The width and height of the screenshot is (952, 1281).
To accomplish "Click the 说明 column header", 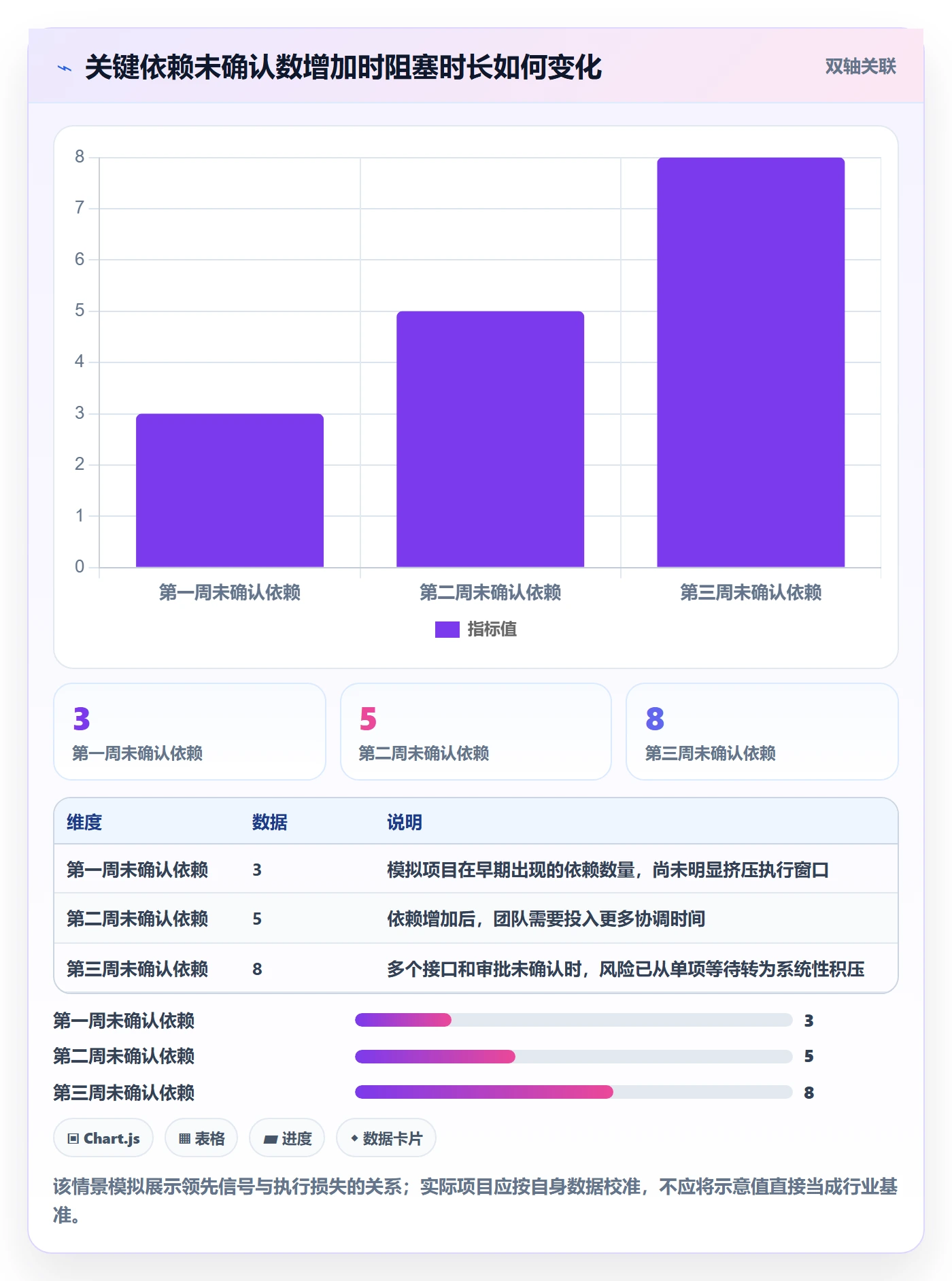I will (405, 823).
